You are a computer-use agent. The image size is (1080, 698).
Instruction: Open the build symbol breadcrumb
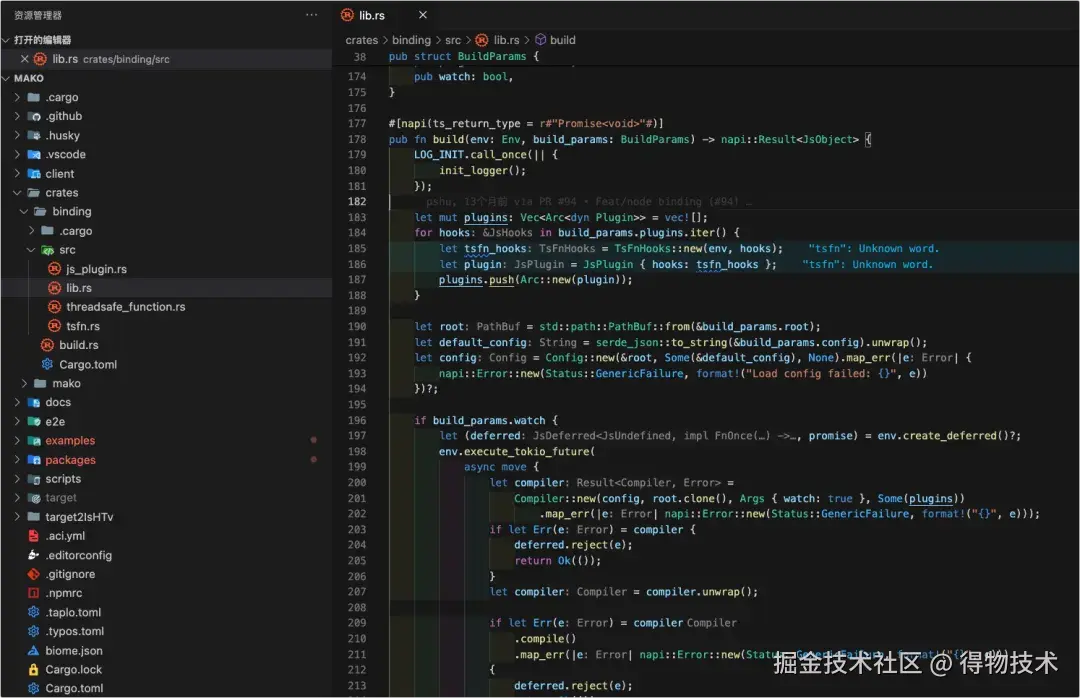pyautogui.click(x=562, y=40)
